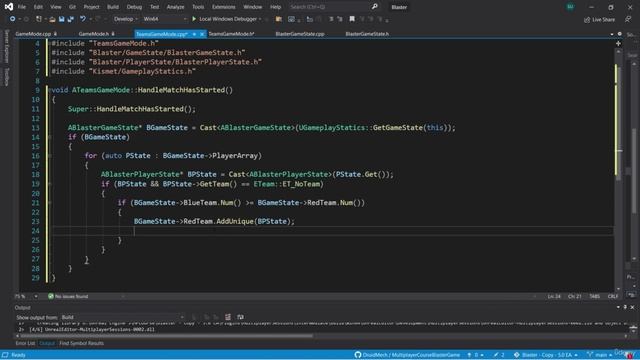Image resolution: width=640 pixels, height=360 pixels.
Task: Toggle pin icon on GameMode.h tab
Action: 113,34
